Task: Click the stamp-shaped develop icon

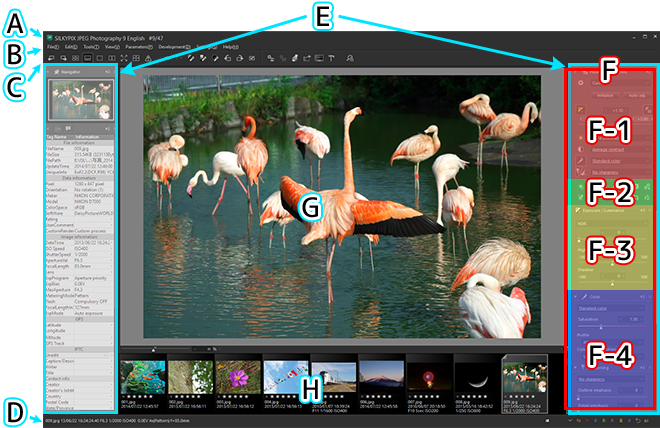Action: pyautogui.click(x=295, y=58)
